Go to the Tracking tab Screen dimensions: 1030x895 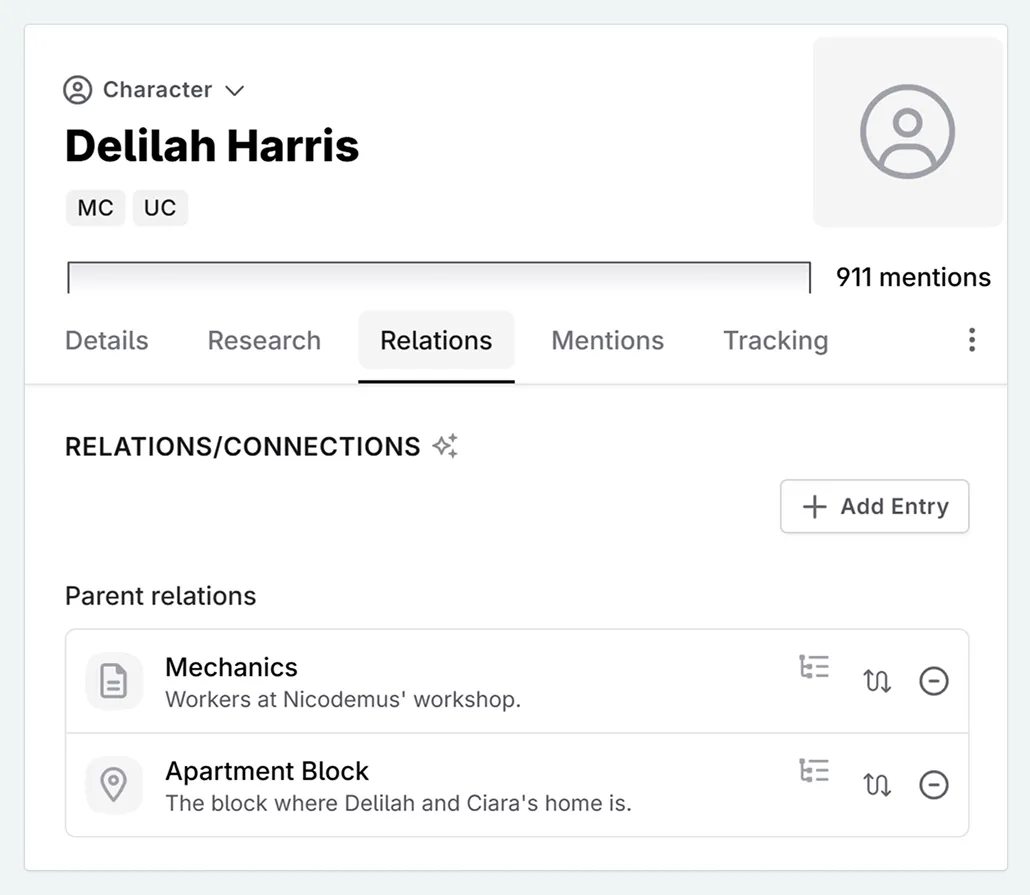pos(775,341)
